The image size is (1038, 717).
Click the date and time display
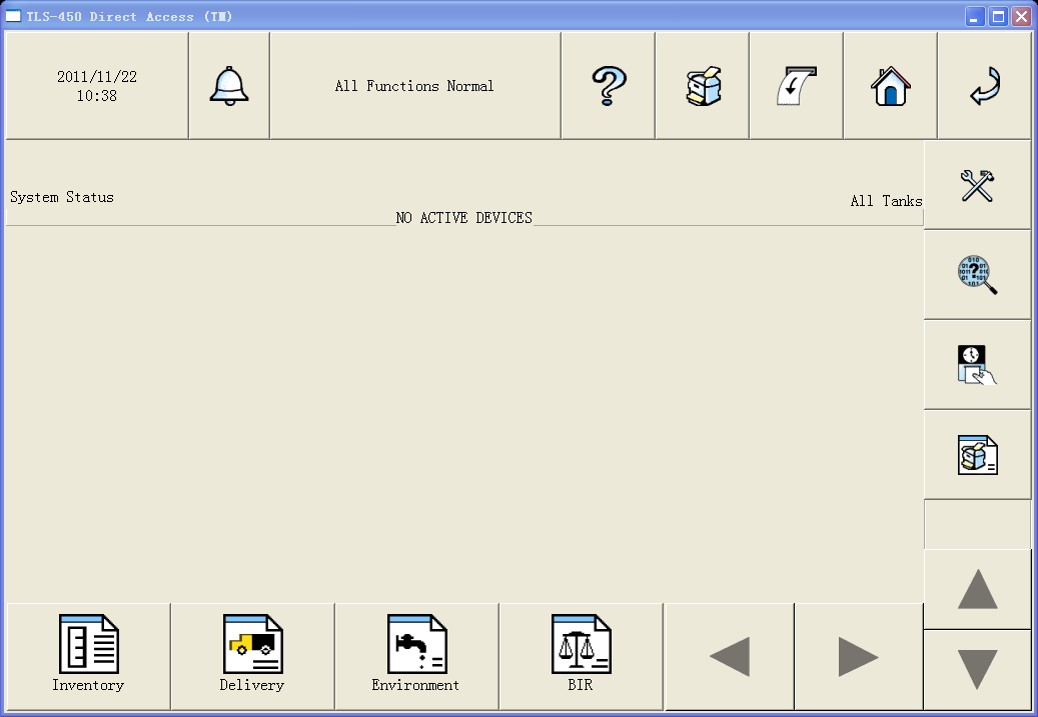(x=97, y=86)
